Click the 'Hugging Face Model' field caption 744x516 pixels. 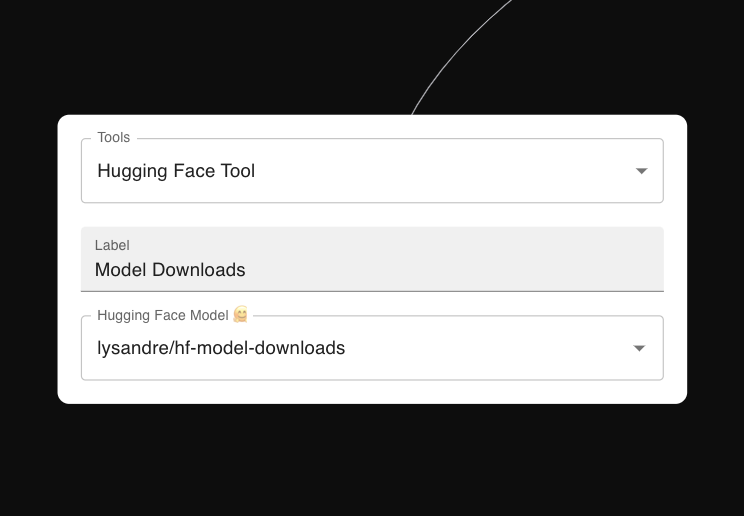163,315
